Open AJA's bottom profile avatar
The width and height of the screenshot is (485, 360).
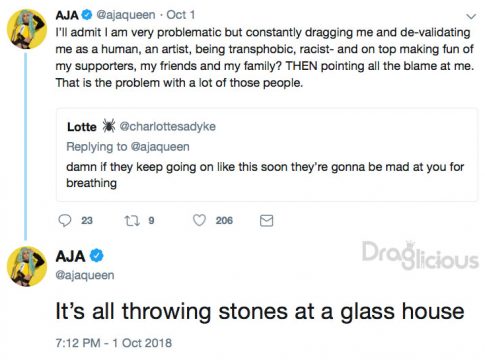coord(27,266)
